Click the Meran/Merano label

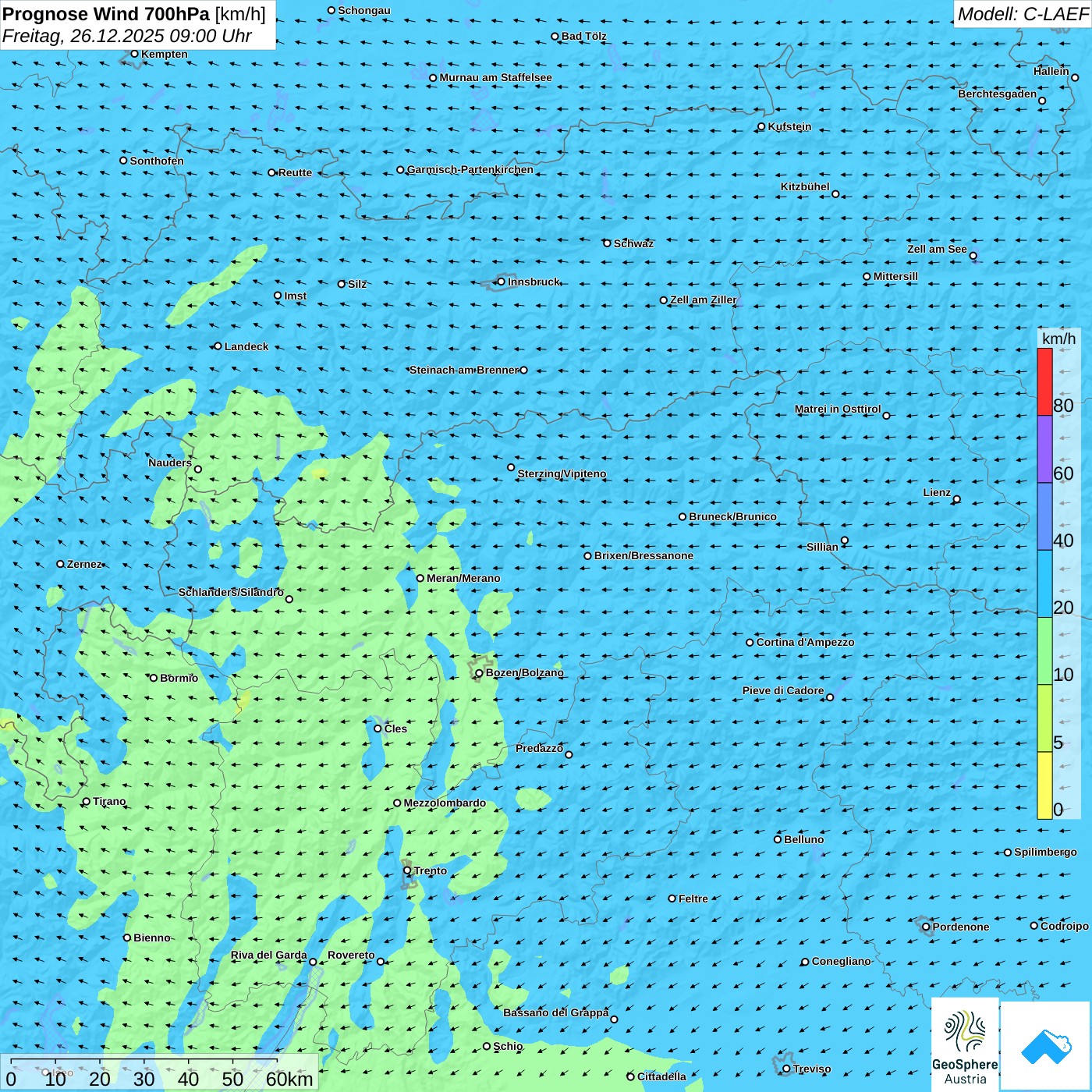(463, 578)
